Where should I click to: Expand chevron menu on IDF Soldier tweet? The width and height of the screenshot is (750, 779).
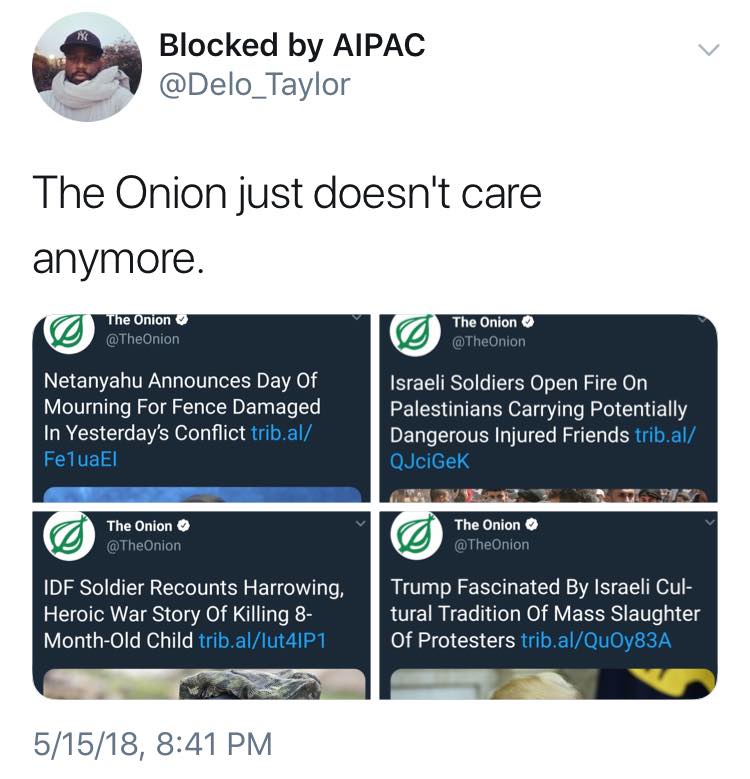(361, 522)
